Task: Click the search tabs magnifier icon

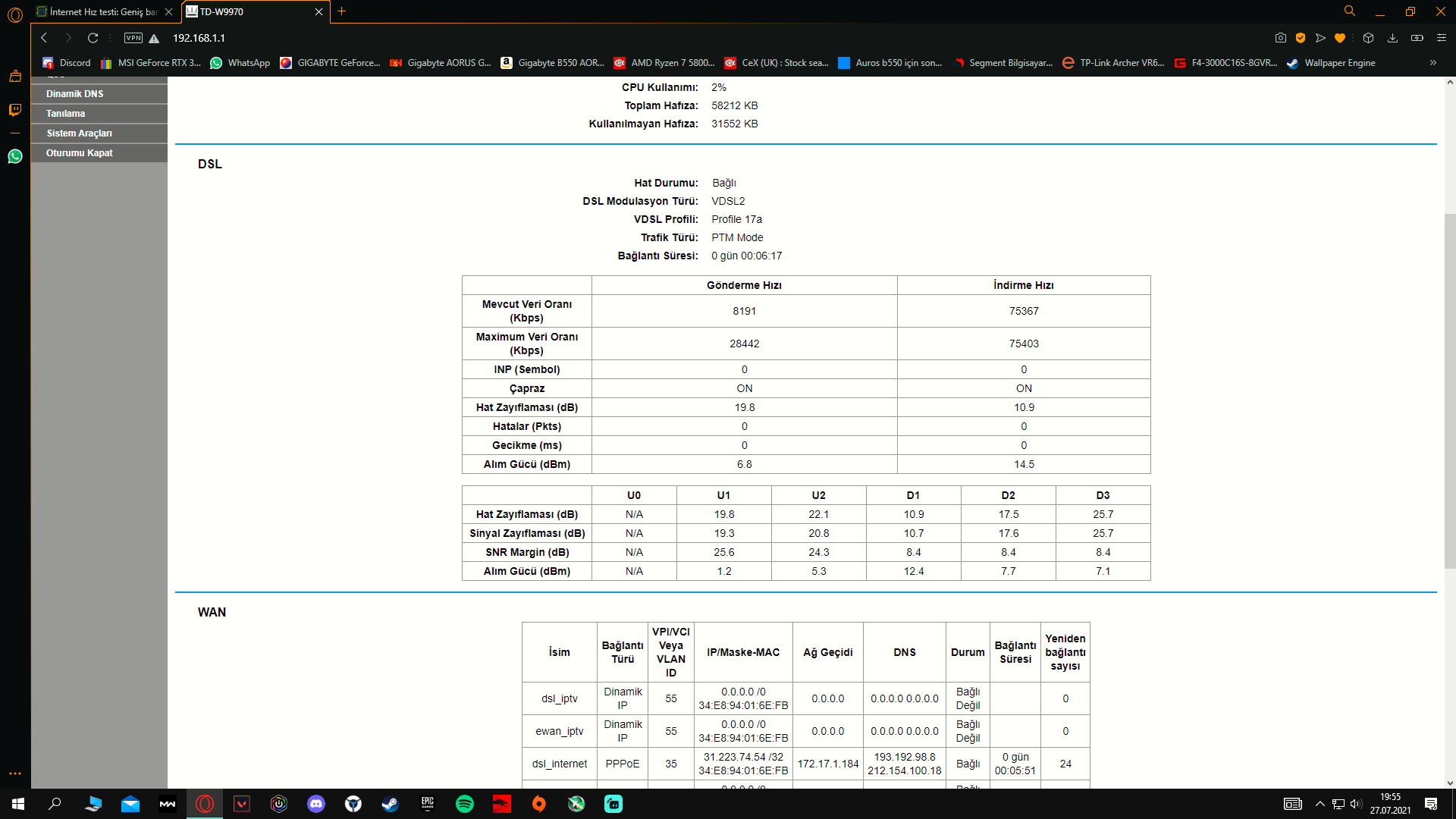Action: coord(1350,11)
